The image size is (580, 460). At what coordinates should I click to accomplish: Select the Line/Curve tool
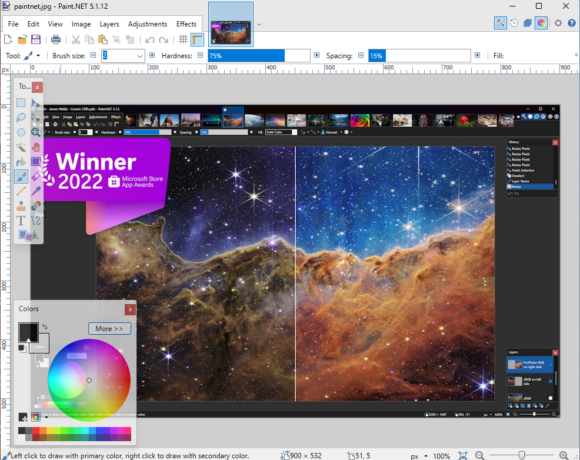[36, 221]
